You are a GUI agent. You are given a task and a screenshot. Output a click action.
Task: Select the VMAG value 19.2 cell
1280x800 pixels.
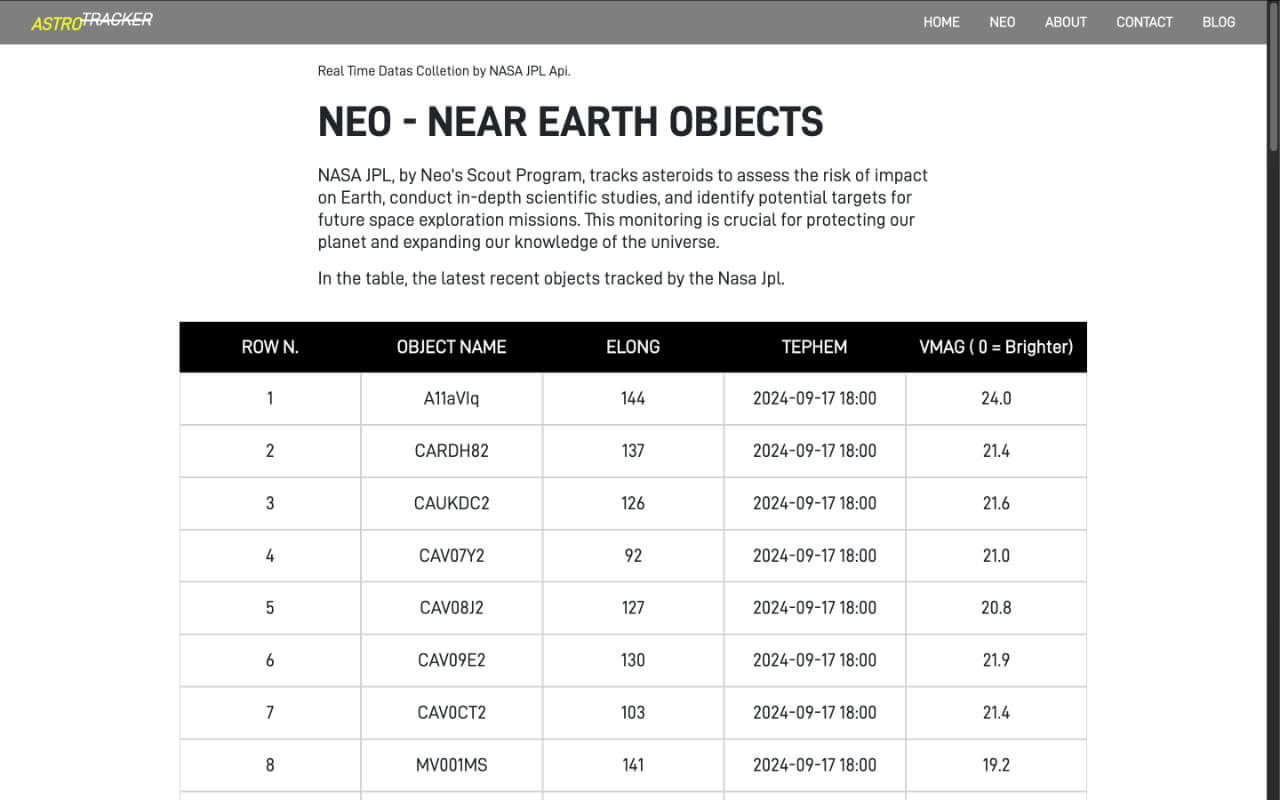(996, 765)
